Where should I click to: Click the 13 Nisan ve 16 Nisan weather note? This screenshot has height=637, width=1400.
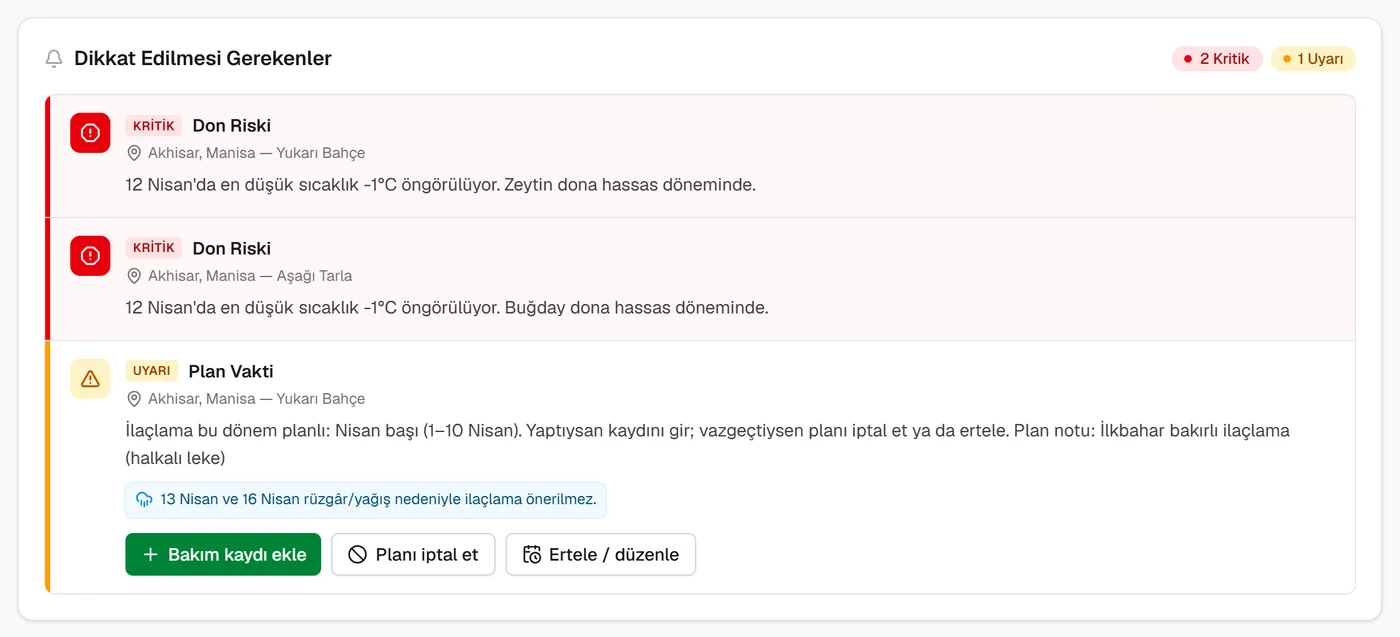coord(366,499)
